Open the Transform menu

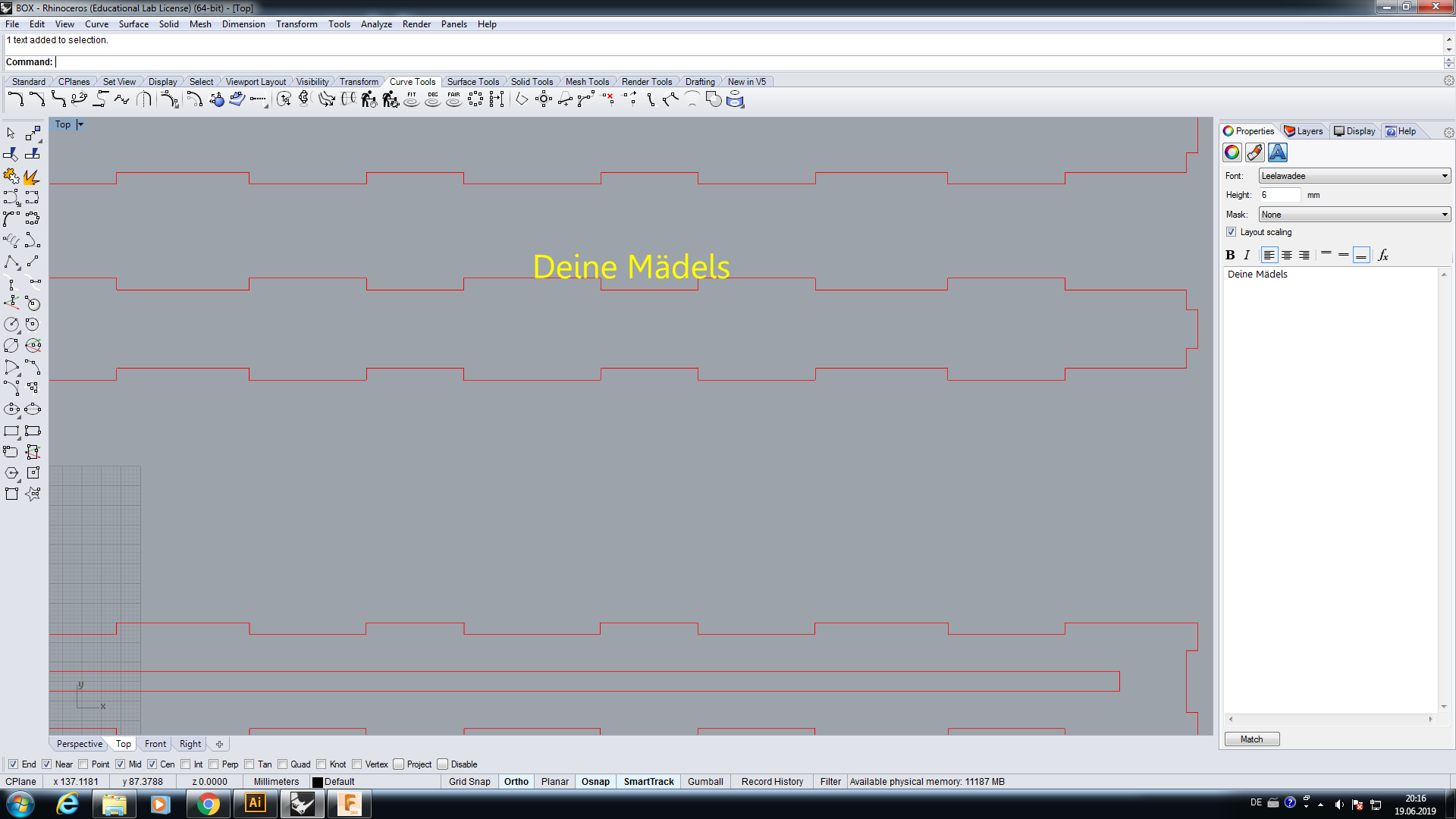tap(297, 24)
